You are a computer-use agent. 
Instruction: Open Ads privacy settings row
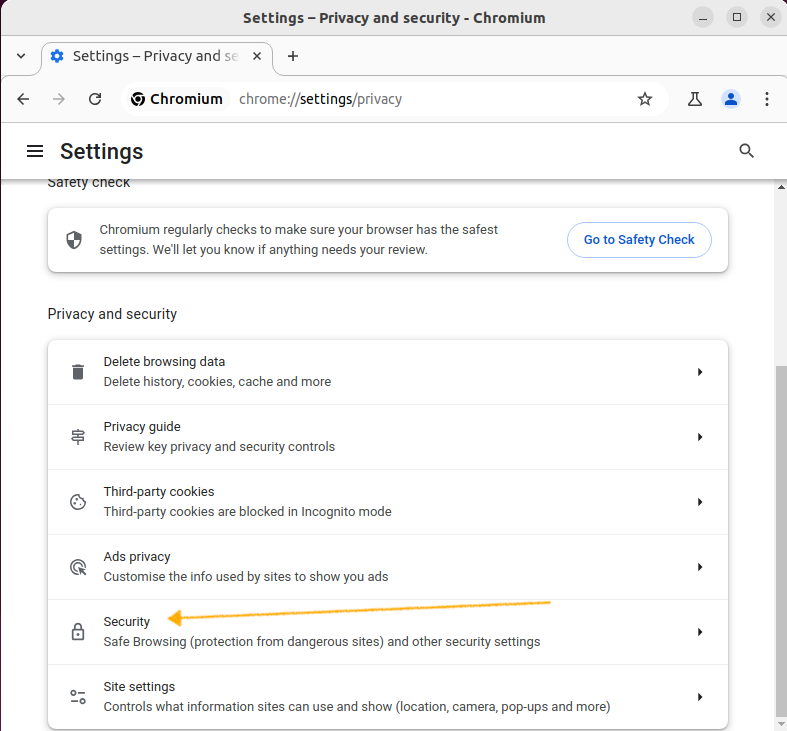click(x=388, y=567)
